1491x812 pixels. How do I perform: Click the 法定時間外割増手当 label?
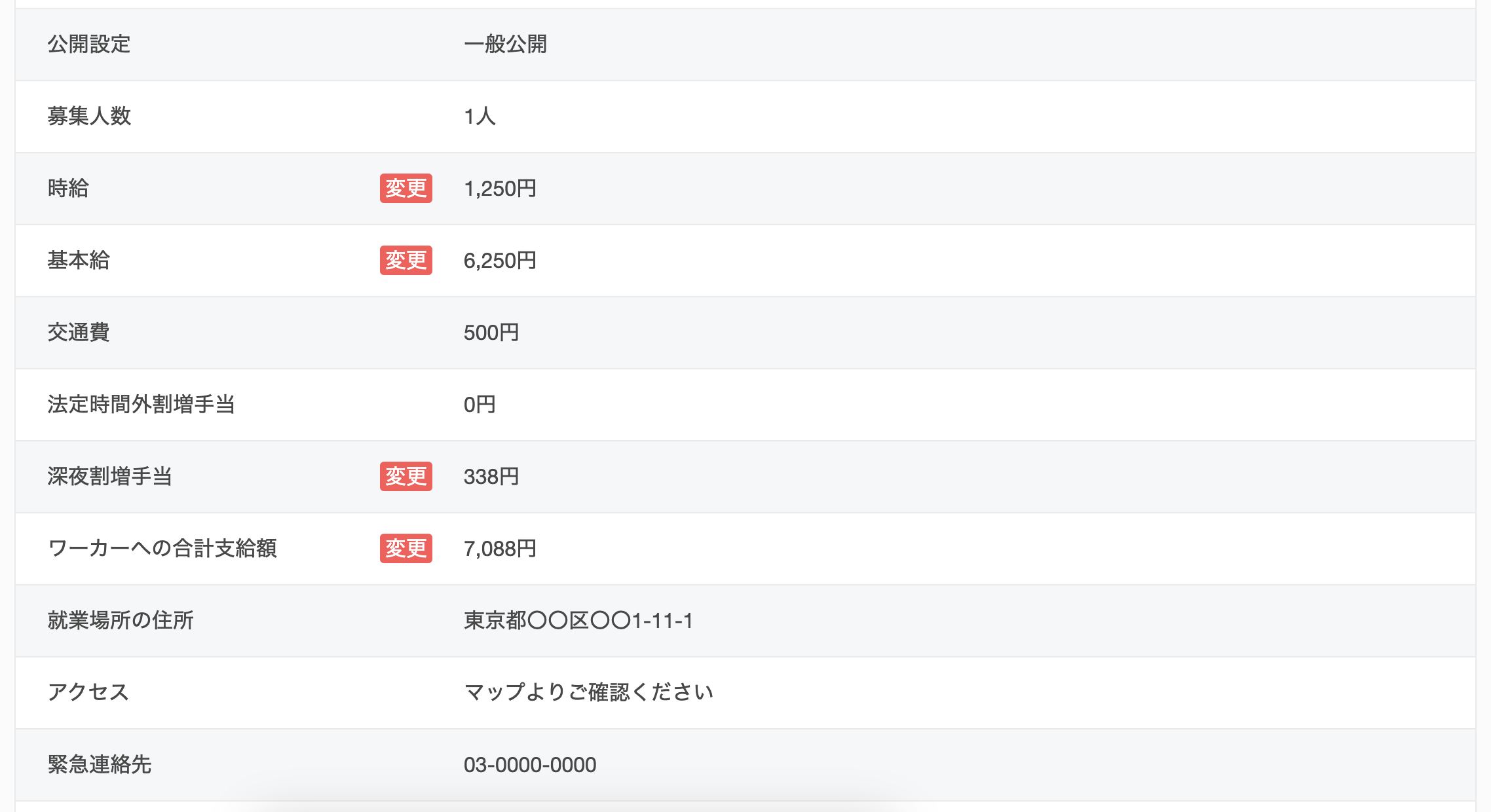tap(141, 405)
